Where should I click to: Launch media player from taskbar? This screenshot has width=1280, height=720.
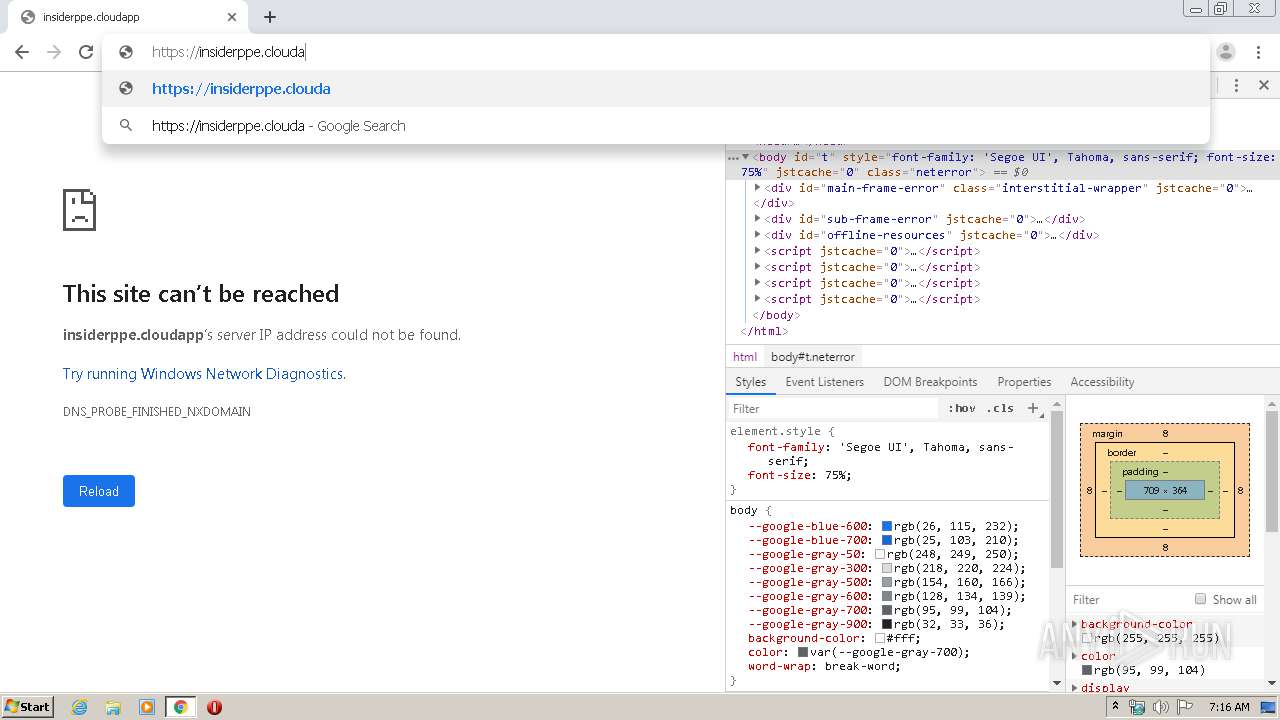pos(147,707)
